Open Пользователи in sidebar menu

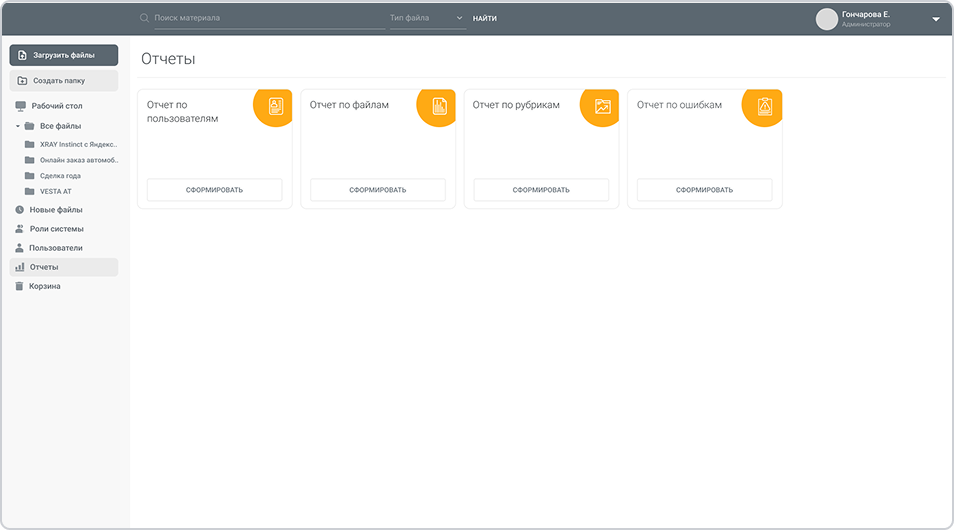tap(55, 248)
